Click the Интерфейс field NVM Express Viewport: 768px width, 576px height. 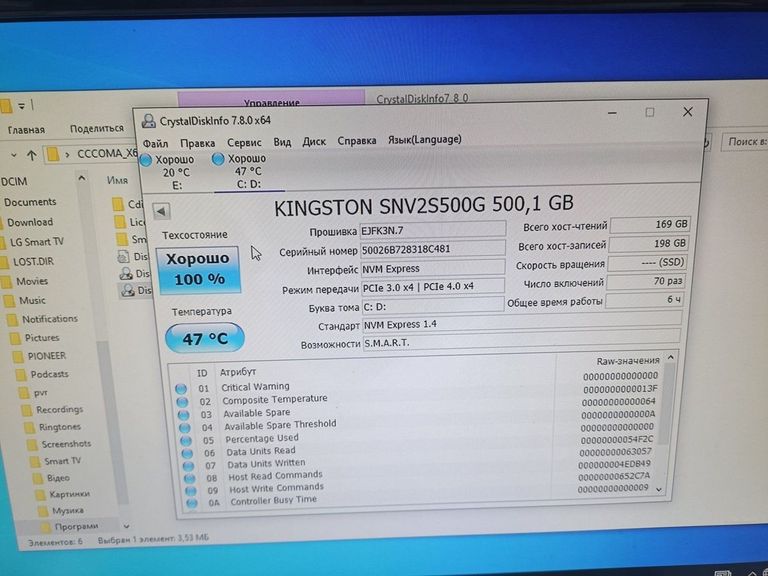pyautogui.click(x=432, y=268)
